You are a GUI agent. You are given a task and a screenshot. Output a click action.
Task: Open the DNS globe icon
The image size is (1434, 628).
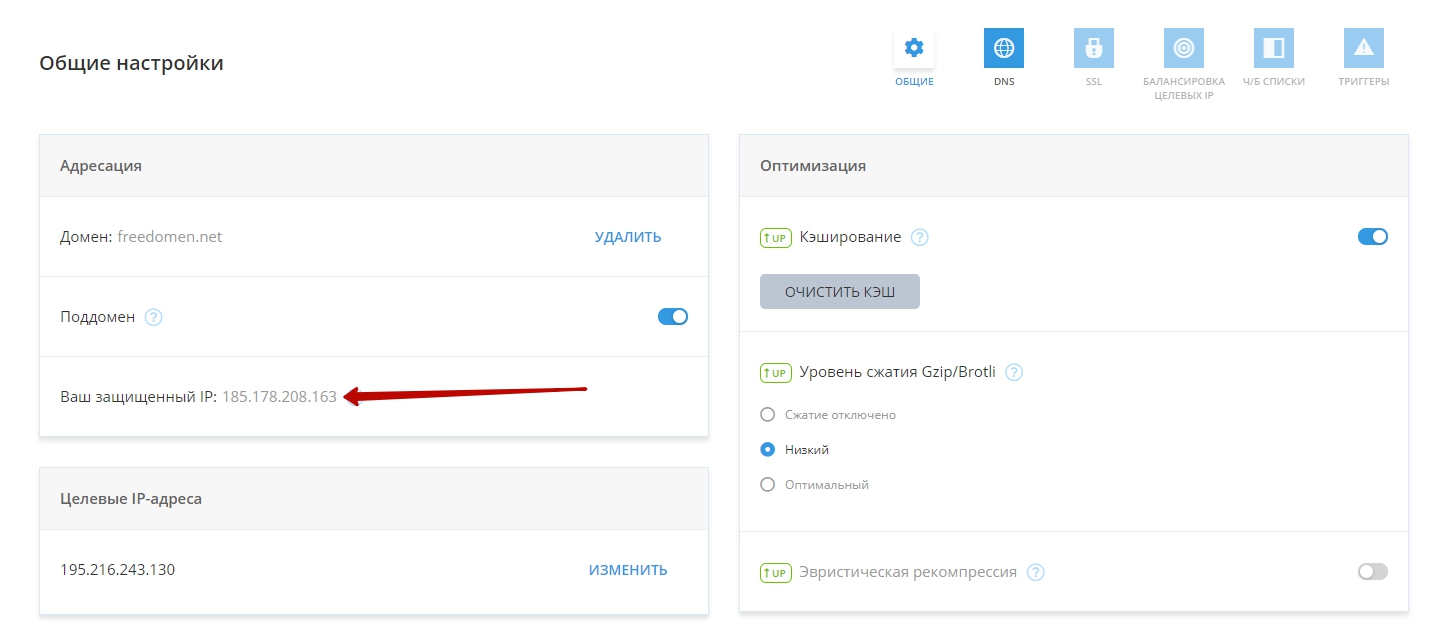point(1003,48)
